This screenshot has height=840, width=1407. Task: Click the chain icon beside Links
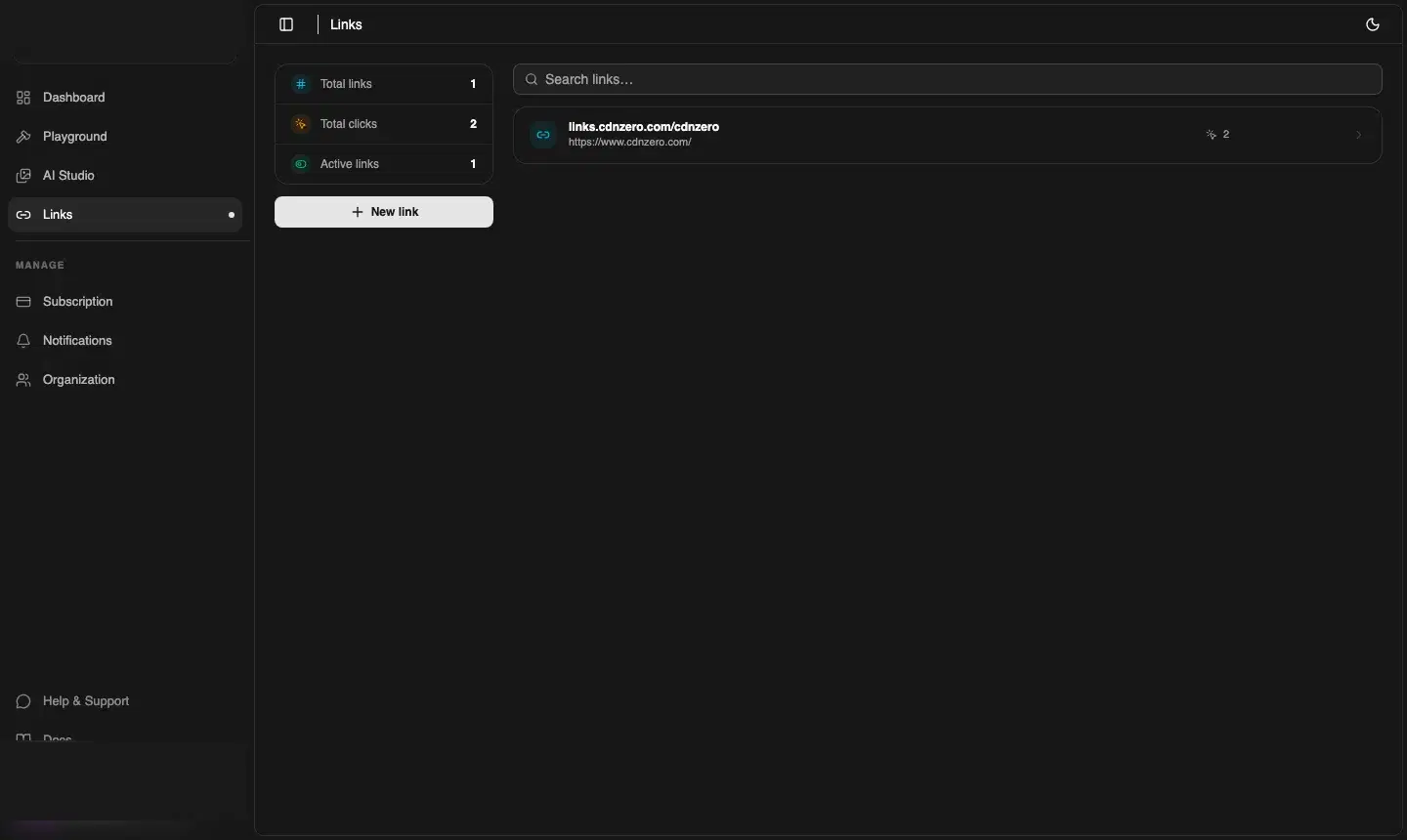[x=23, y=215]
